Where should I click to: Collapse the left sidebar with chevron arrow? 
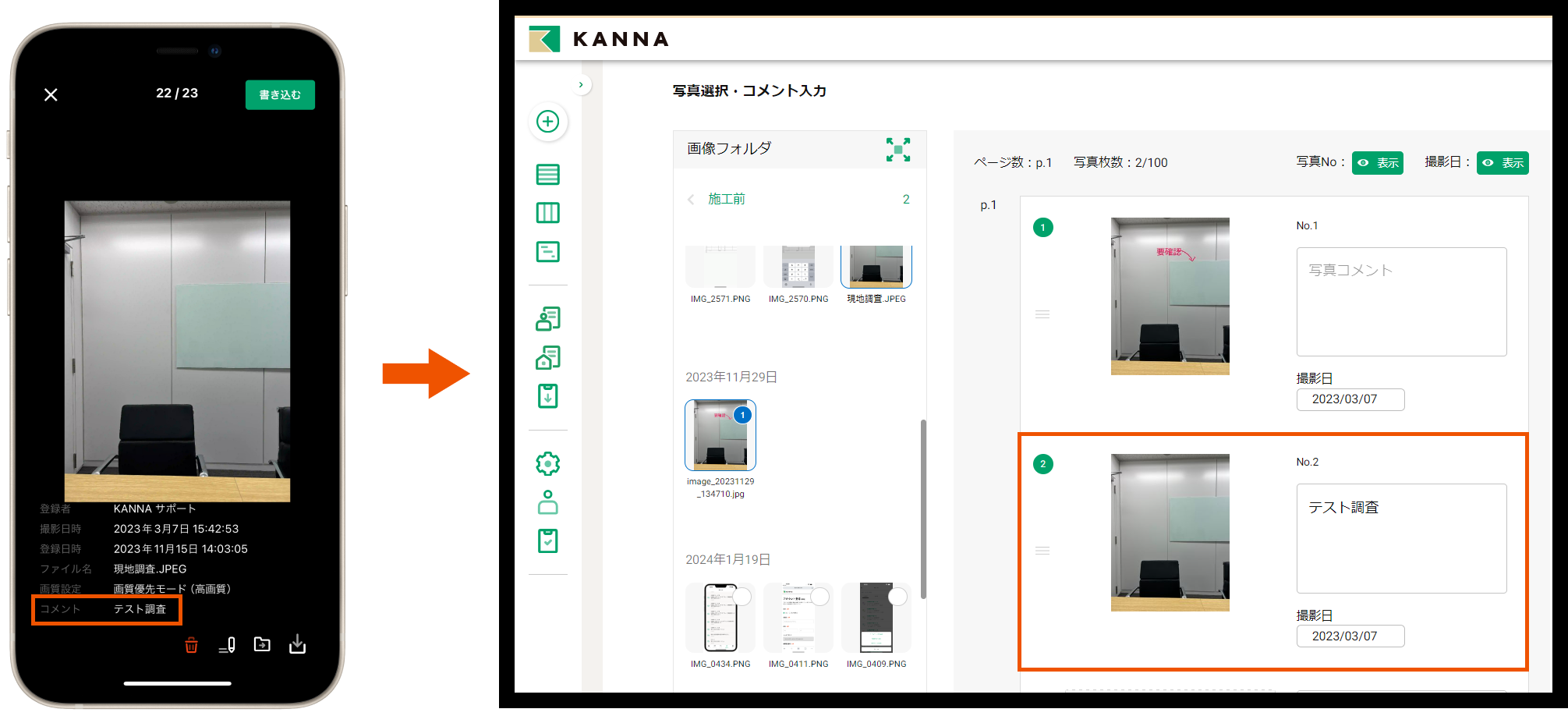(x=580, y=84)
